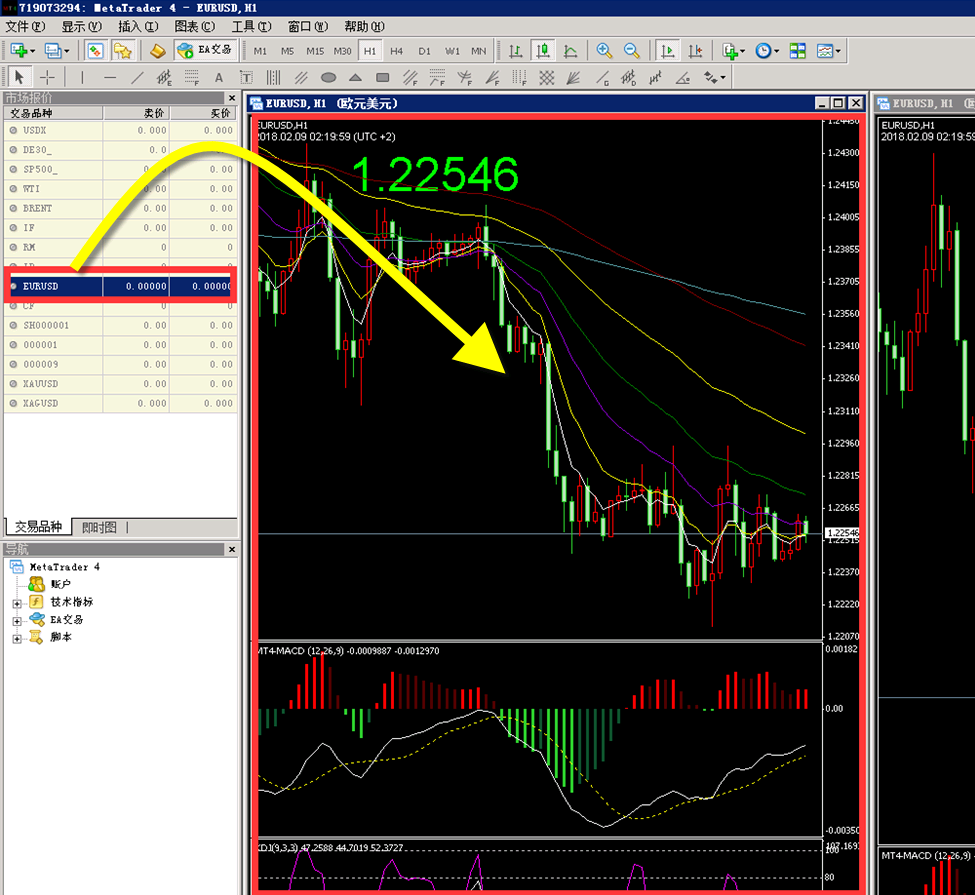Select the crosshair cursor tool
This screenshot has width=975, height=895.
click(47, 77)
